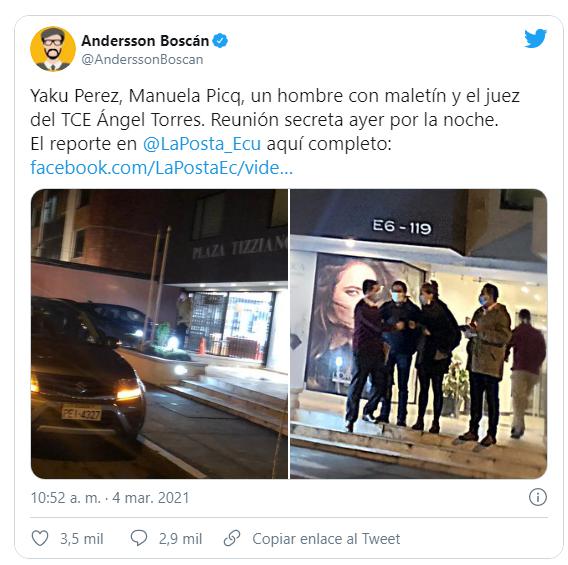Screen dimensions: 568x565
Task: Click the chain link icon
Action: [x=232, y=538]
